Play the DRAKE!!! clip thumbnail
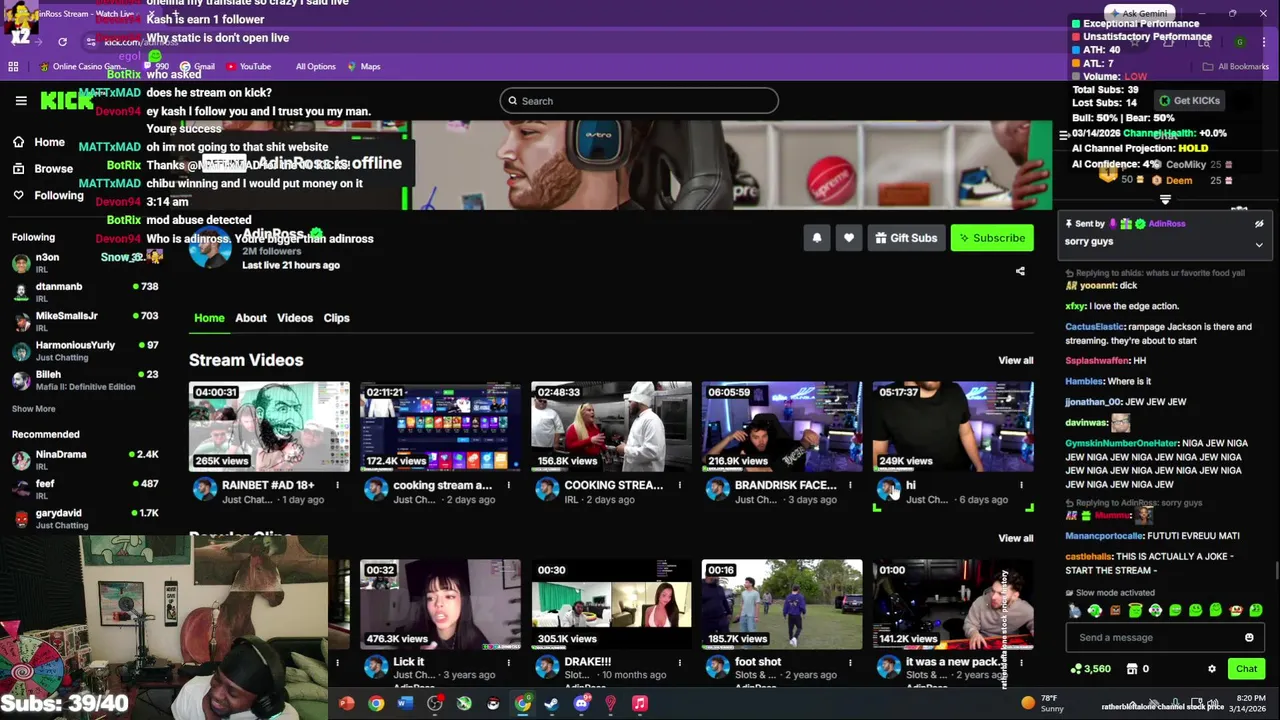Image resolution: width=1280 pixels, height=720 pixels. 611,604
